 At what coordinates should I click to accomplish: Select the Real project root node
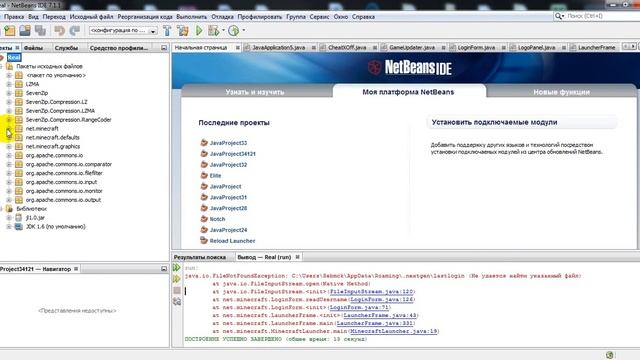(13, 58)
